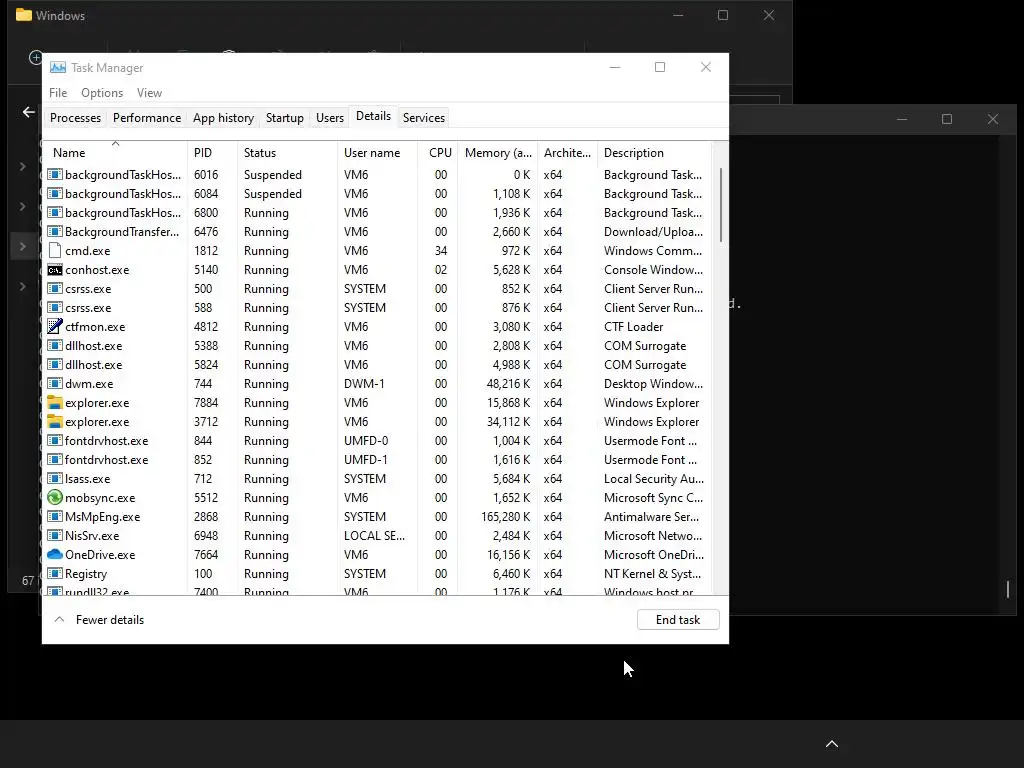
Task: Switch to the Startup tab
Action: (285, 118)
